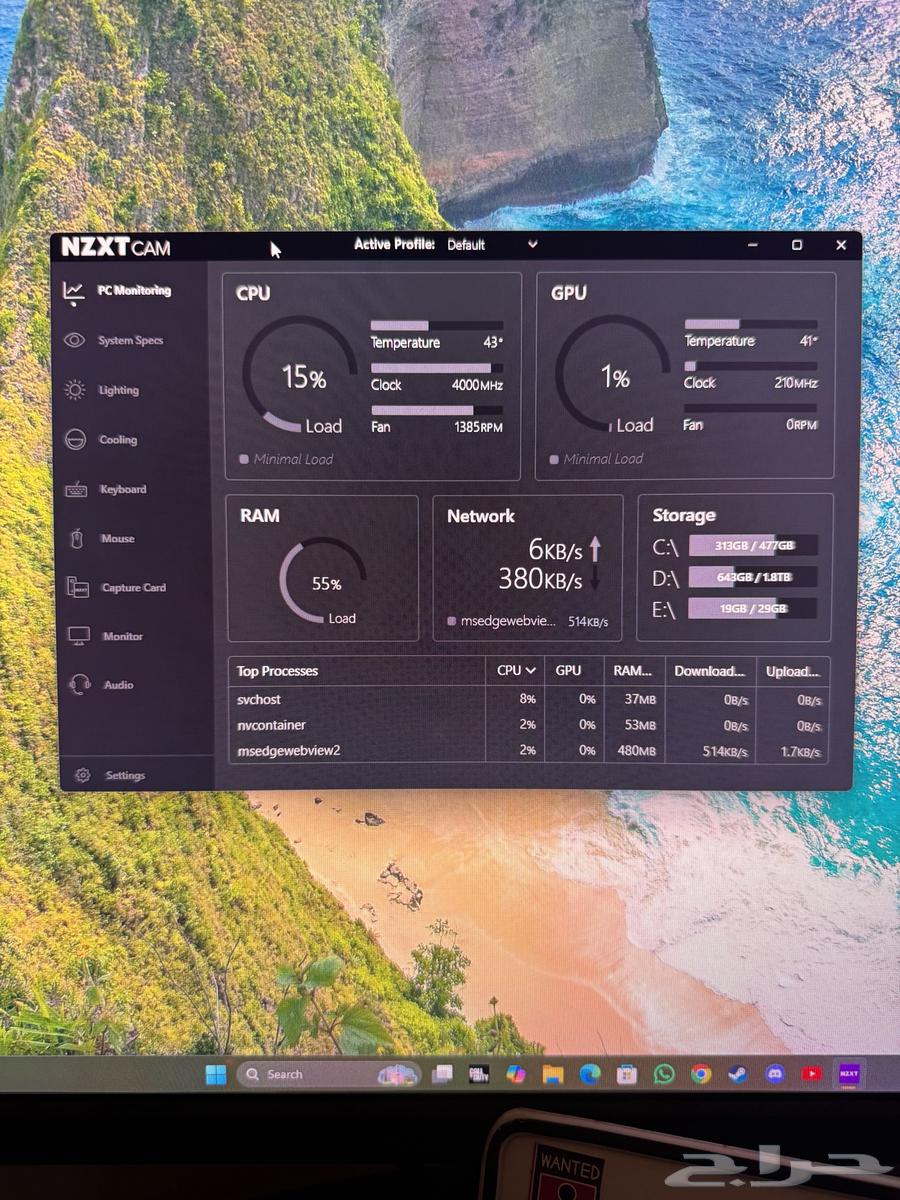
Task: Open Google Chrome from the taskbar
Action: 701,1074
